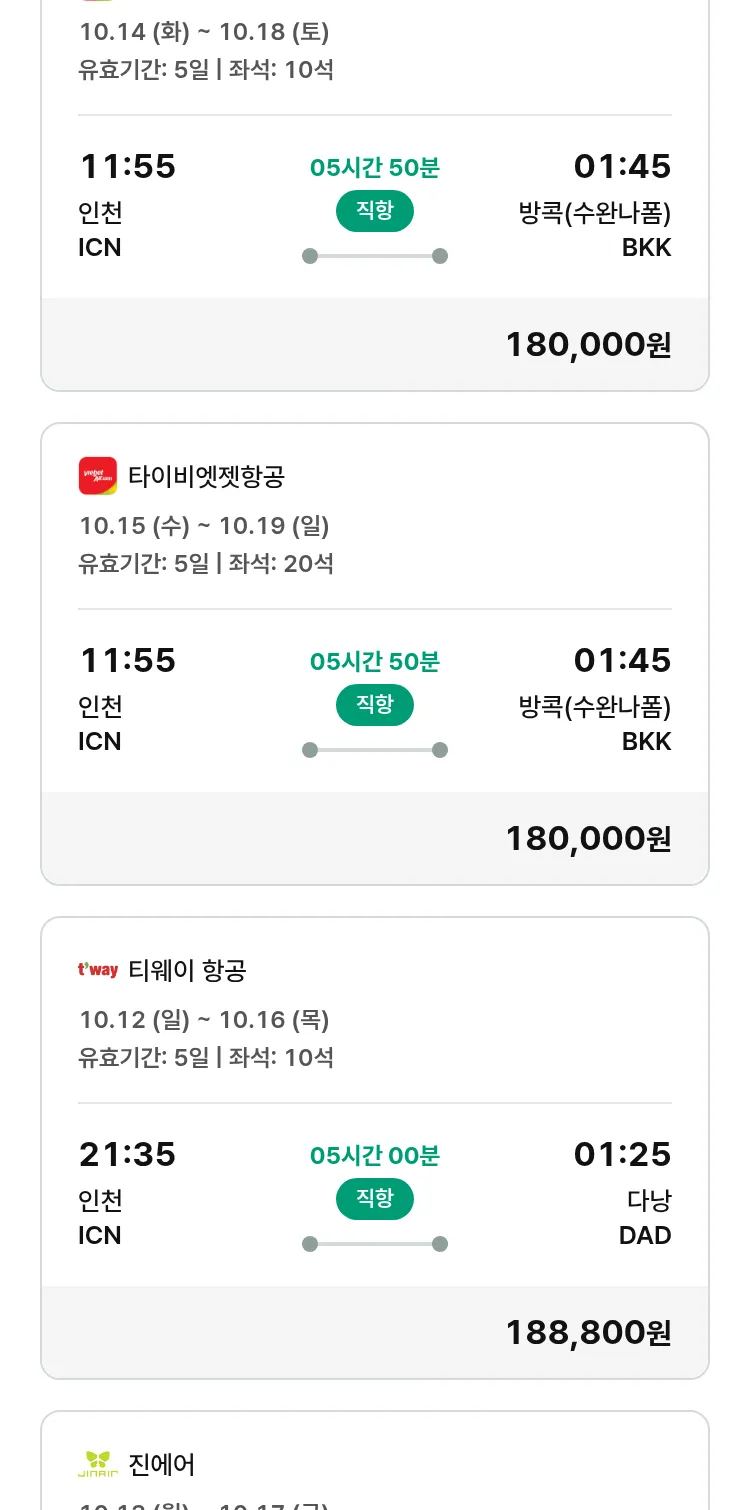The height and width of the screenshot is (1510, 750).
Task: Tap the route line on the 타이비엣젯항공 card
Action: tap(375, 750)
